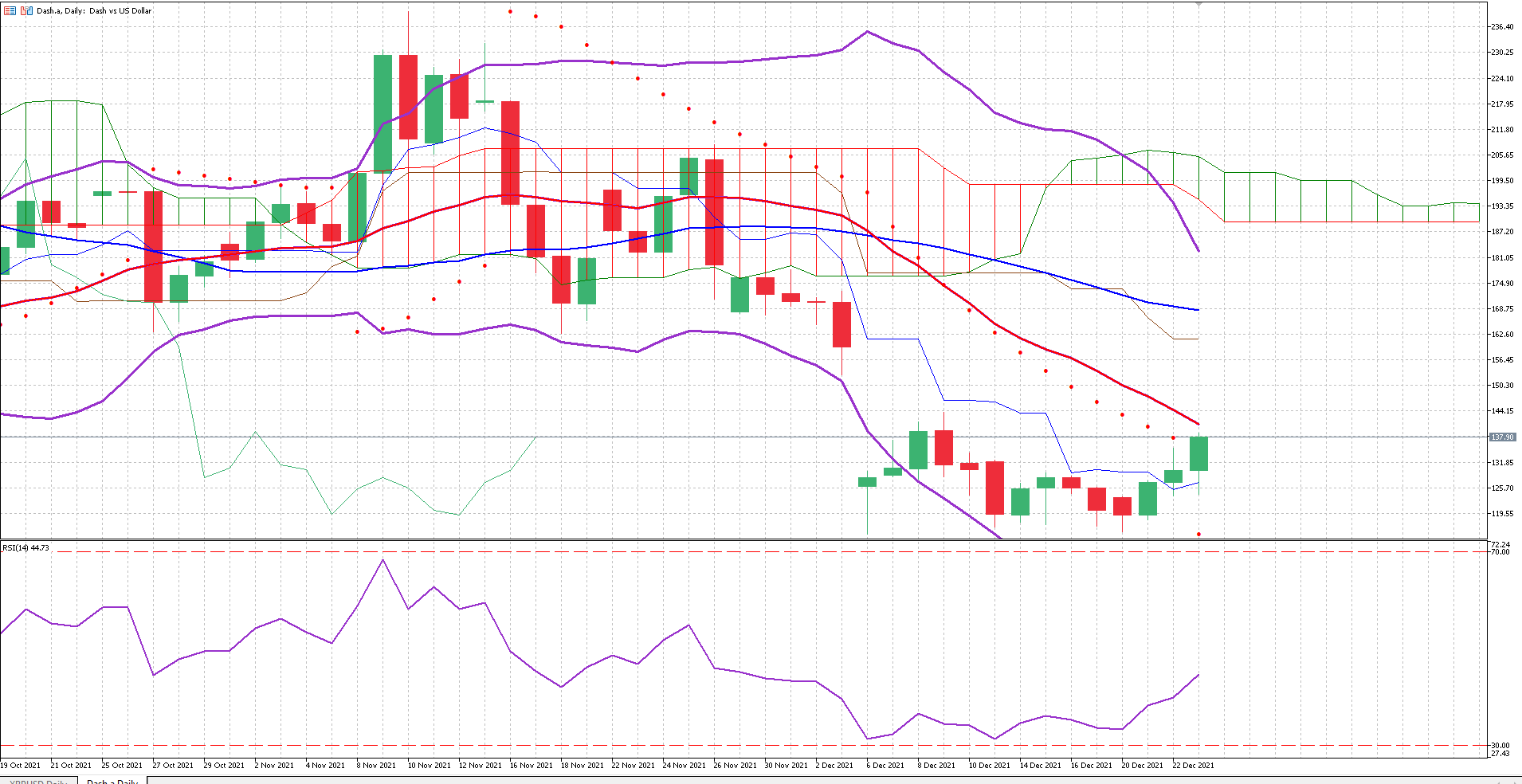The width and height of the screenshot is (1522, 784).
Task: Click the RSI 70.00 overbought level label
Action: (x=1500, y=552)
